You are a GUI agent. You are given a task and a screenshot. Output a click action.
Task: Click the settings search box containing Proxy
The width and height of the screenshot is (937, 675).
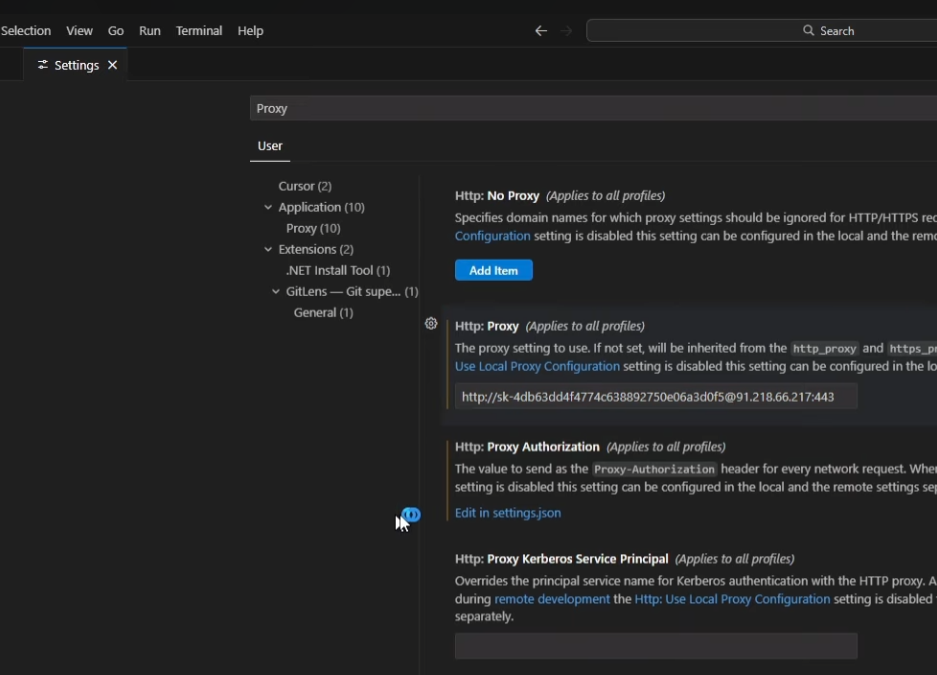(590, 108)
